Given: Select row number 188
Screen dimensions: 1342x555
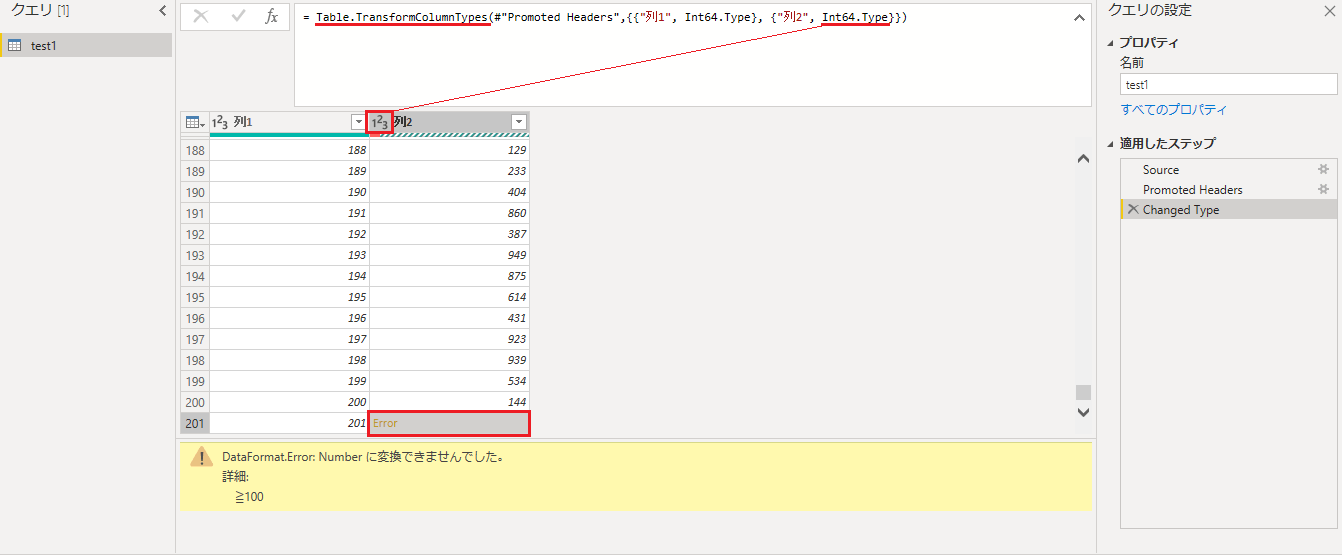Looking at the screenshot, I should 195,150.
